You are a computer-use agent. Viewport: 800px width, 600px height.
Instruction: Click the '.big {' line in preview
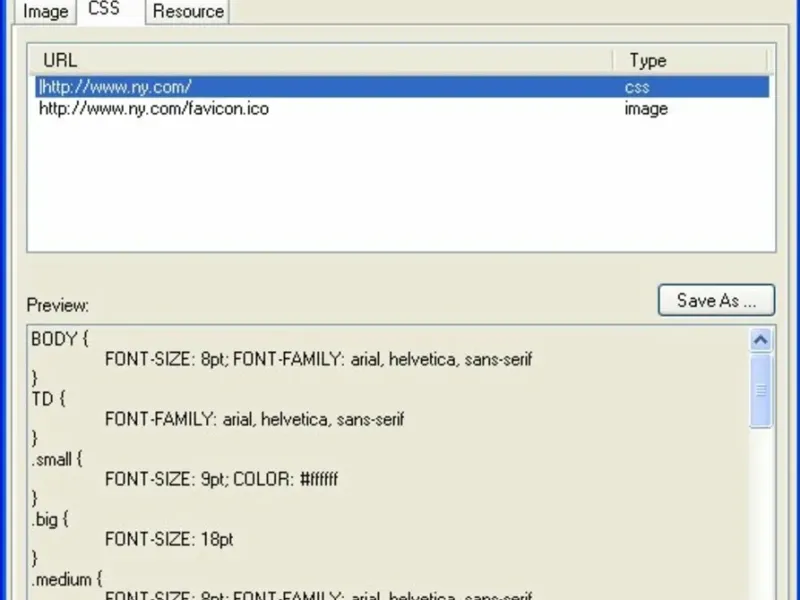(49, 519)
